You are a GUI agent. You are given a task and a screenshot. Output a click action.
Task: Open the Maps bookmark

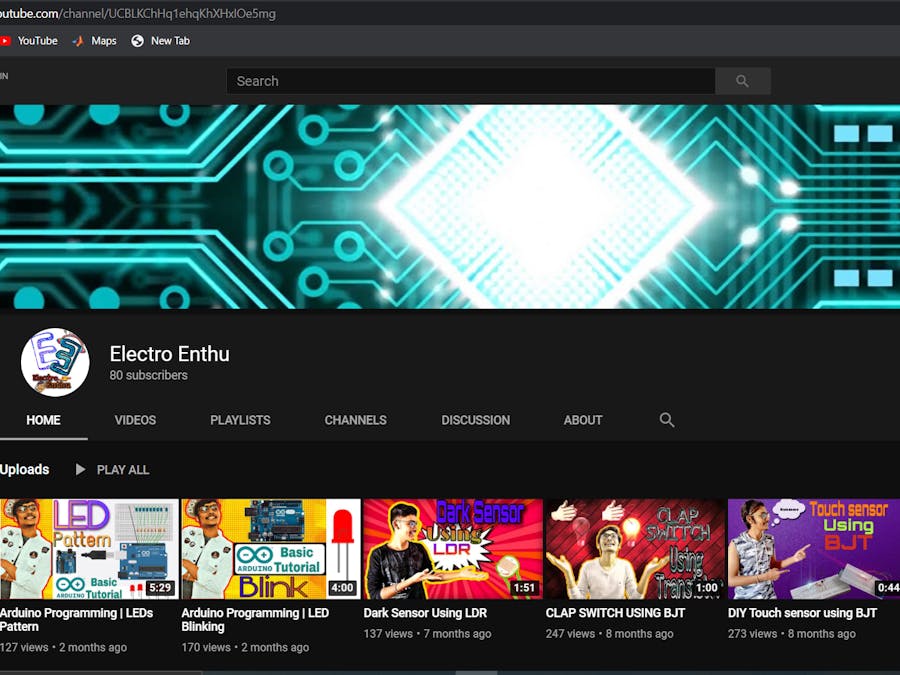(x=95, y=41)
